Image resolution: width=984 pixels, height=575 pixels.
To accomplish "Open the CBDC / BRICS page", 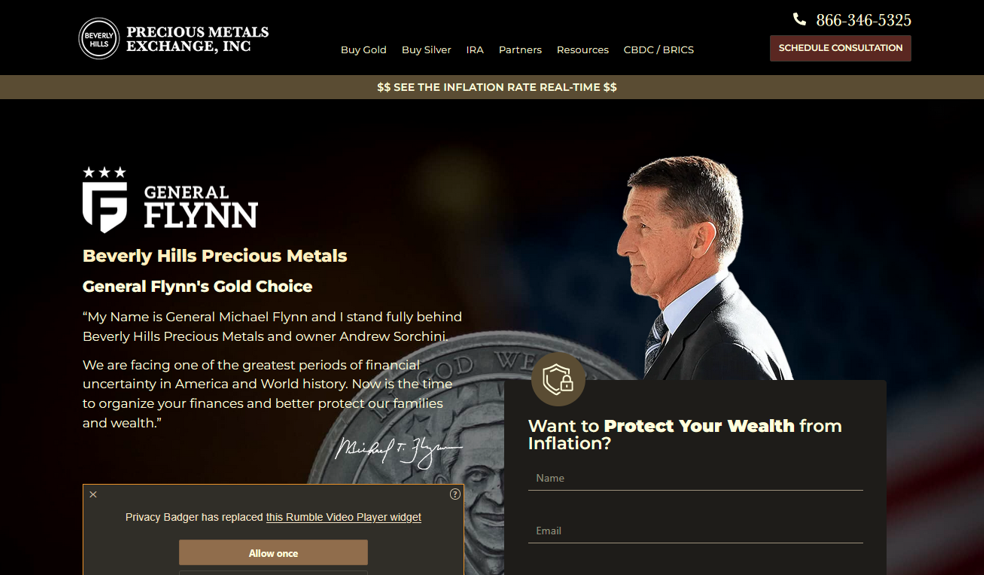I will 658,50.
